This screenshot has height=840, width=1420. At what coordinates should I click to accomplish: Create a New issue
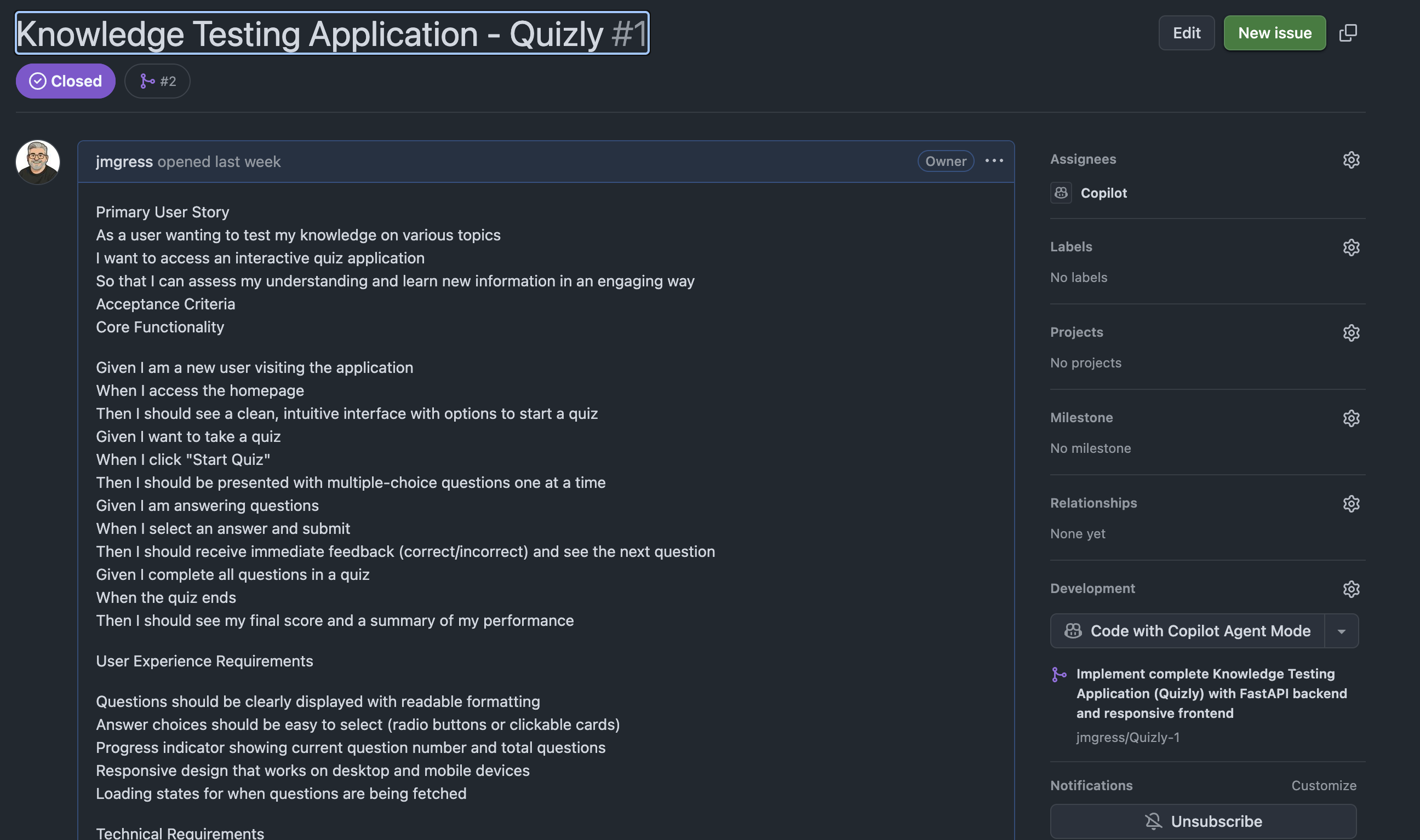[1274, 33]
